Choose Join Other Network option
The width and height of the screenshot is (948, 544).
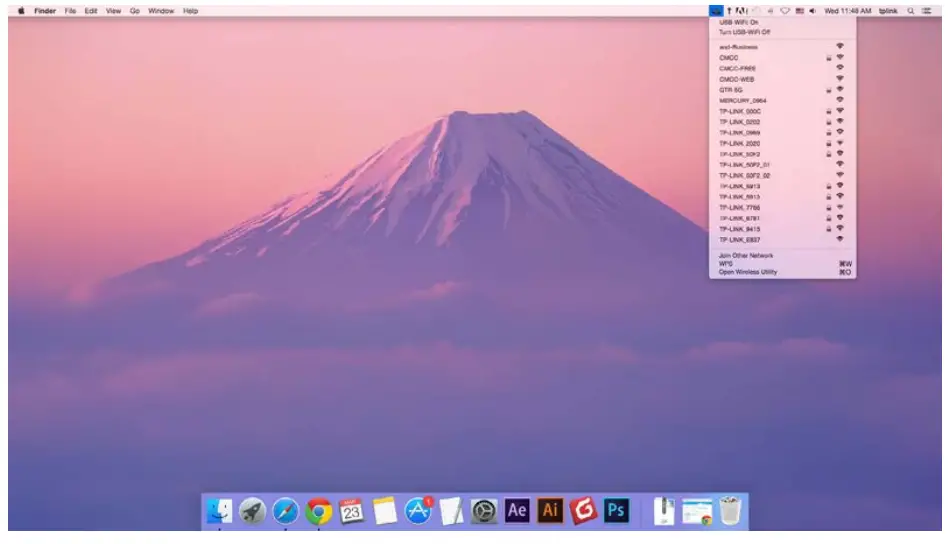[x=746, y=255]
